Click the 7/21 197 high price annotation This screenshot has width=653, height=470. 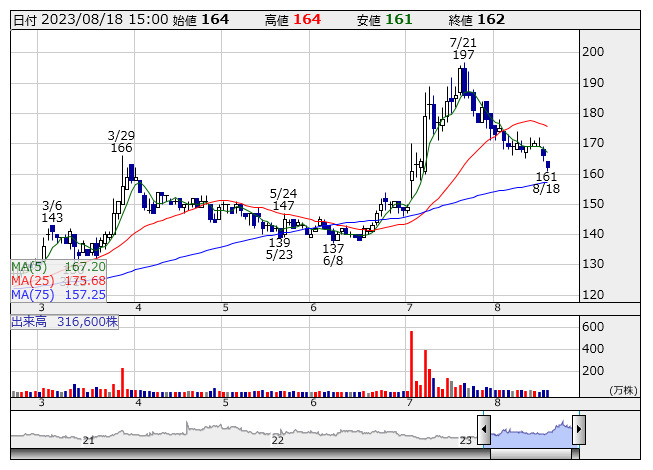click(x=463, y=48)
